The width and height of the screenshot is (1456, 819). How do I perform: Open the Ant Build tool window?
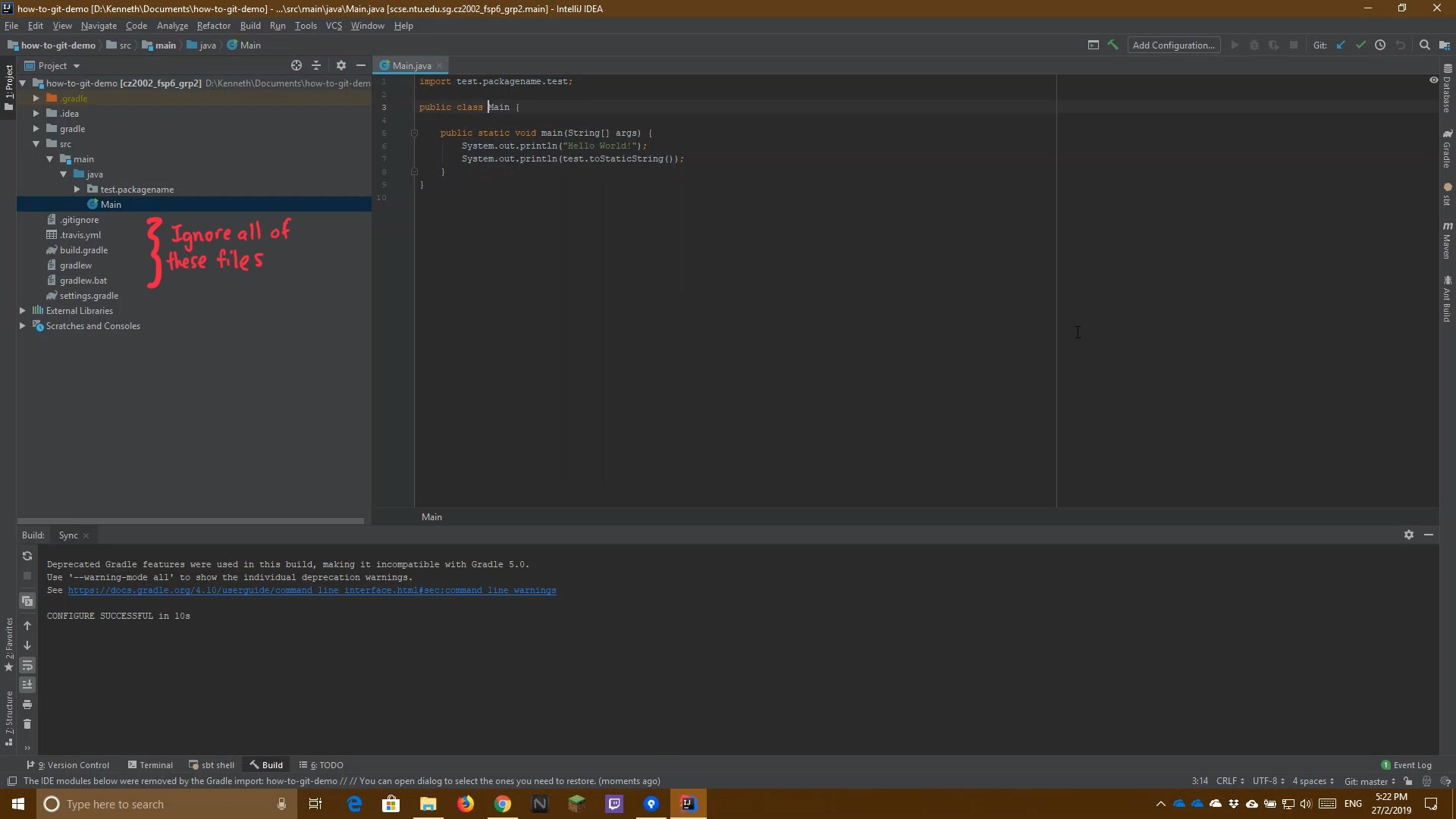pyautogui.click(x=1448, y=299)
